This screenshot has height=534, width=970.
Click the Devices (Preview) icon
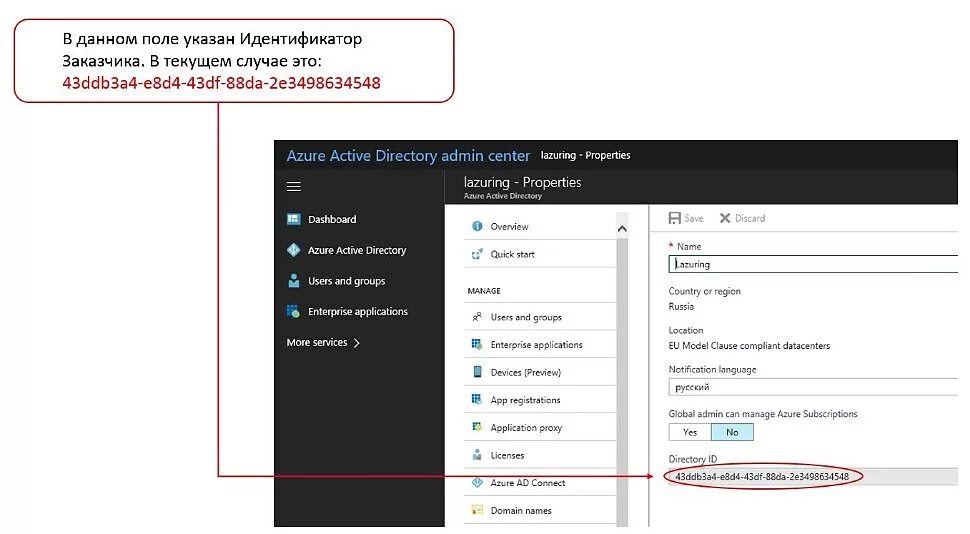[x=477, y=372]
